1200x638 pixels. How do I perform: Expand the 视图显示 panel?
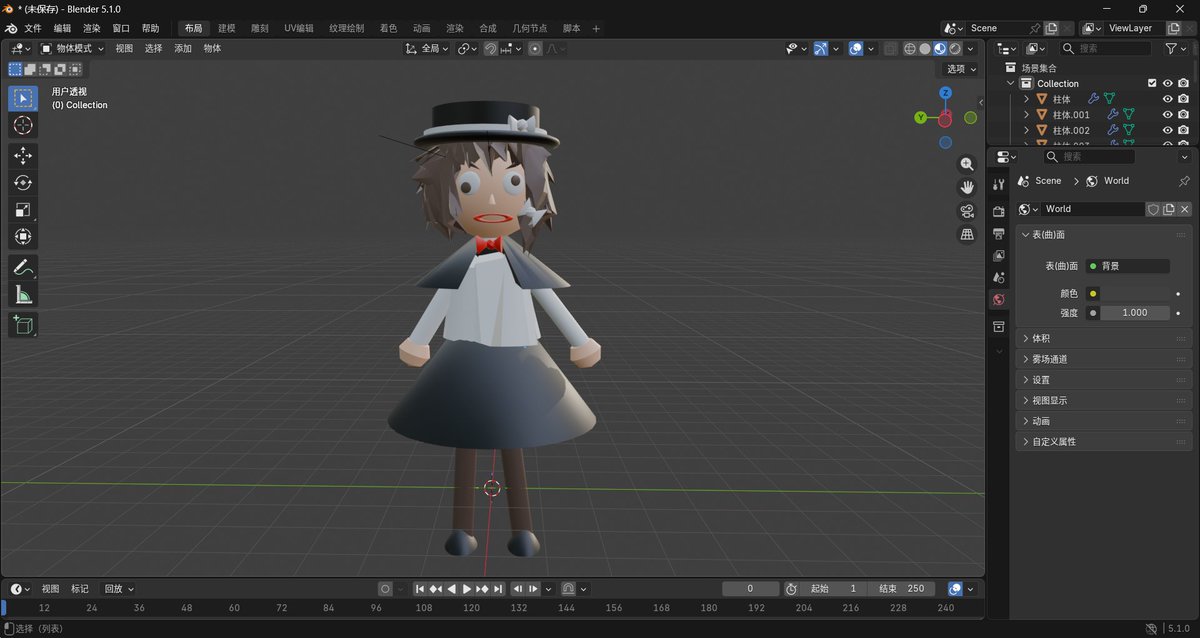coord(1104,400)
